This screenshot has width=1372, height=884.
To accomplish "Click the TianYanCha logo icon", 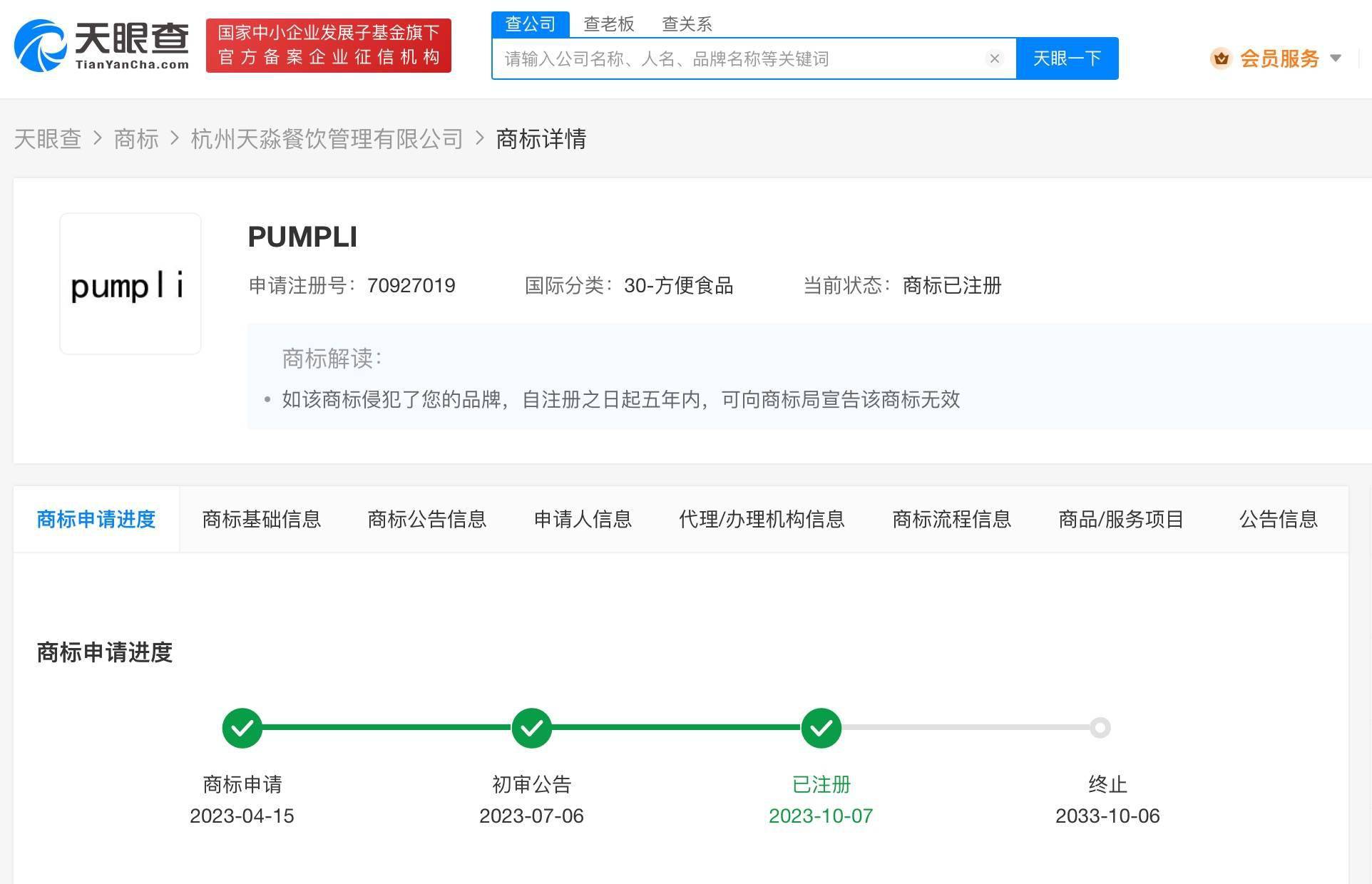I will pos(41,46).
